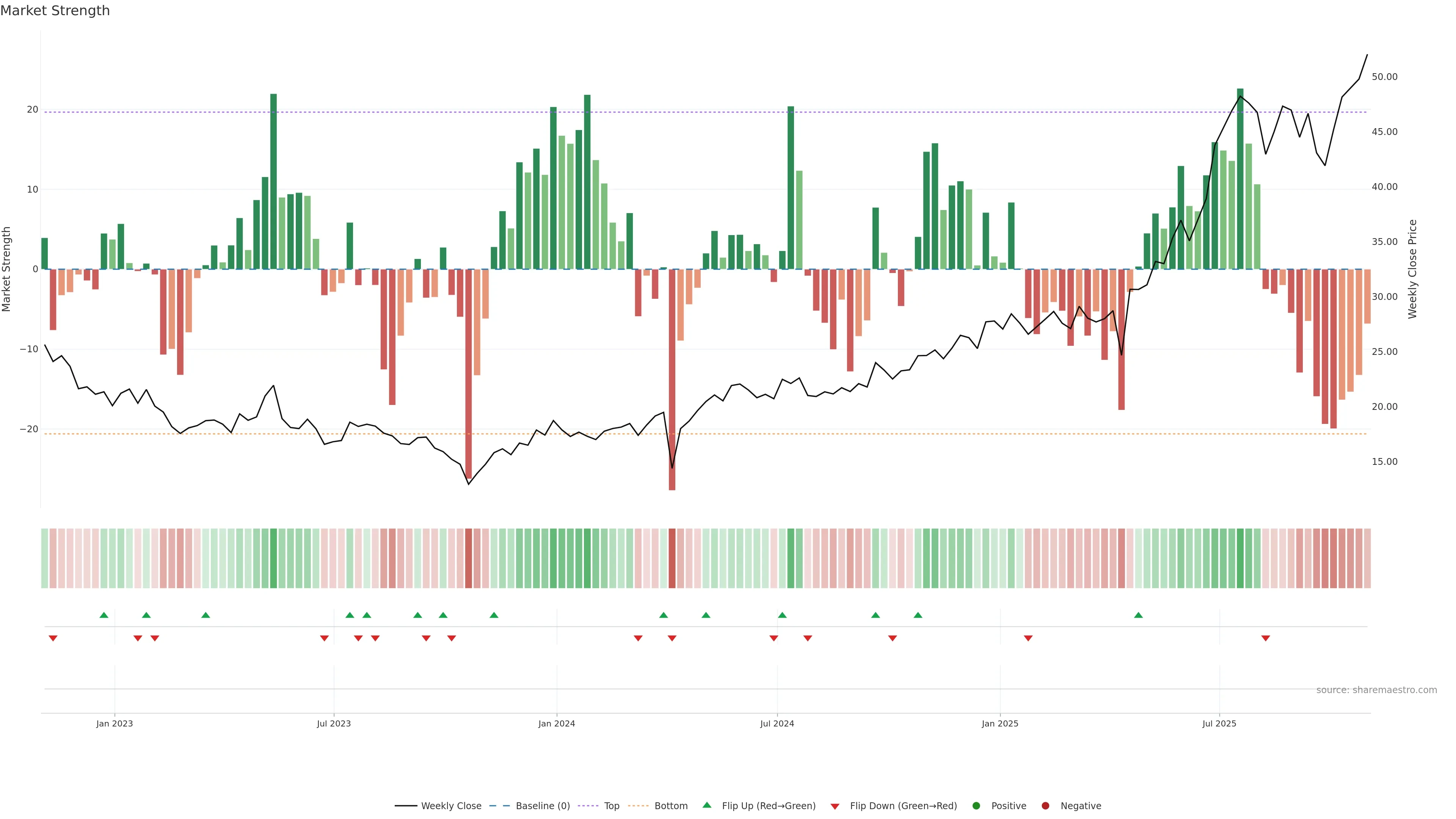Click the −20 Market Strength axis tick
1456x819 pixels.
click(x=29, y=429)
